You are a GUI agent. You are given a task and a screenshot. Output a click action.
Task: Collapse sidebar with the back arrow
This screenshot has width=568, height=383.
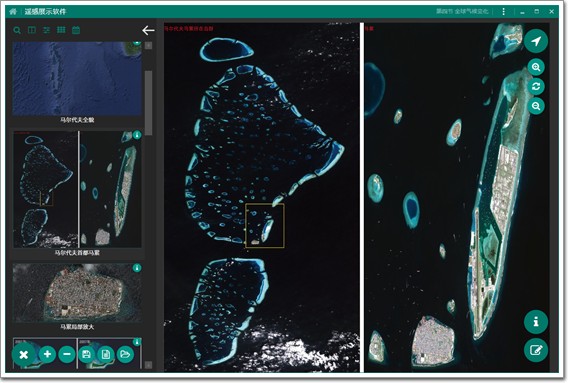(x=148, y=30)
